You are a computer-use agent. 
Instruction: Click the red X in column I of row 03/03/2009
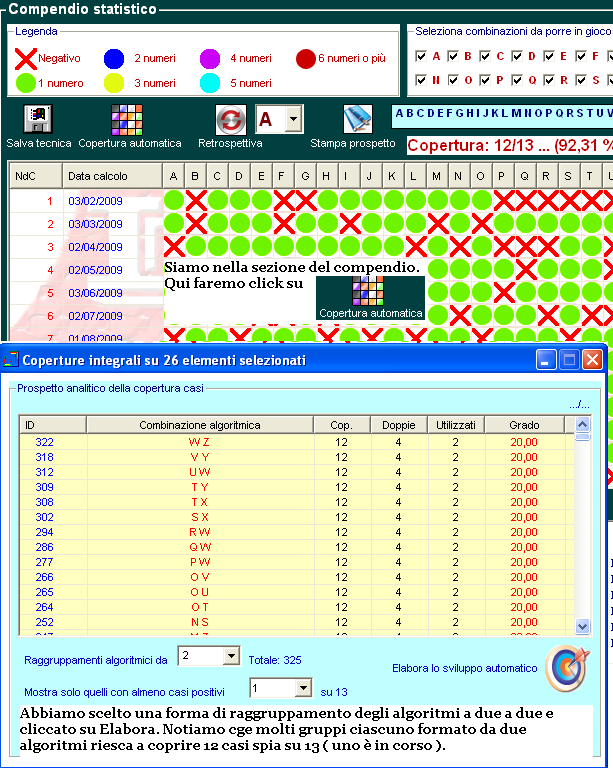coord(350,224)
